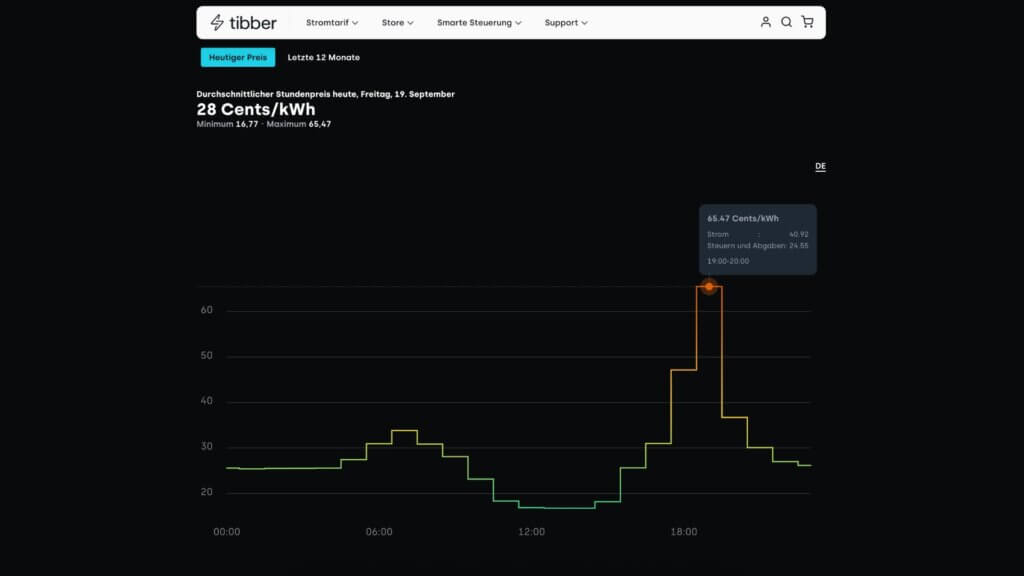This screenshot has width=1024, height=576.
Task: Open the Smarte Steuerung dropdown
Action: (479, 22)
